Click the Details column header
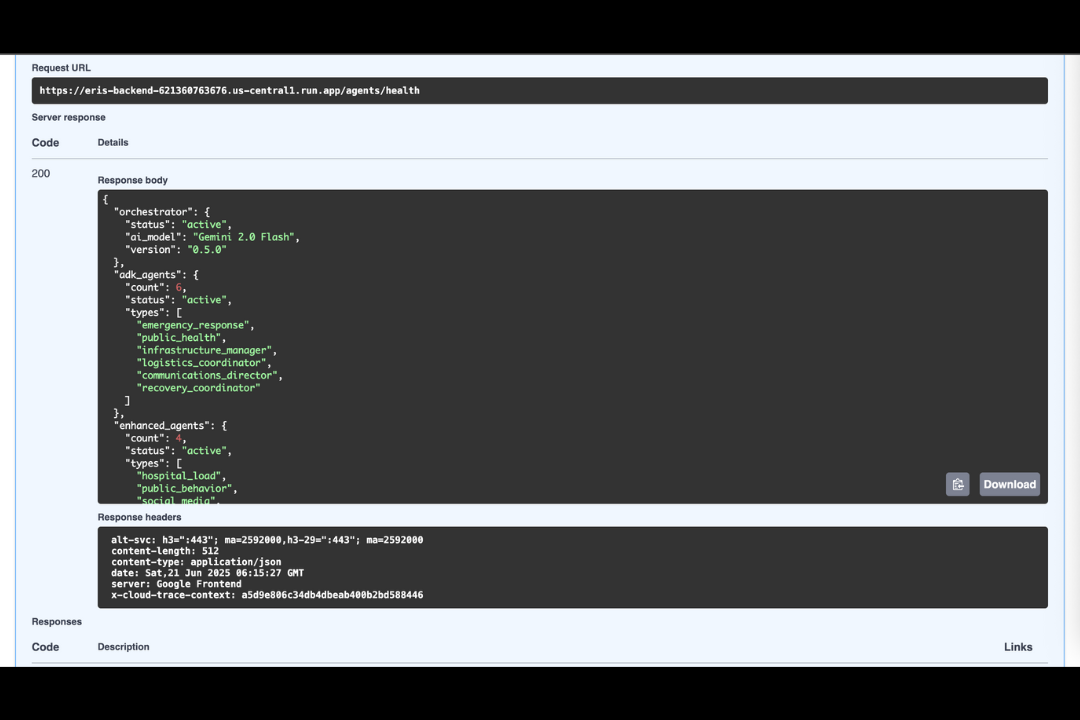 click(113, 143)
